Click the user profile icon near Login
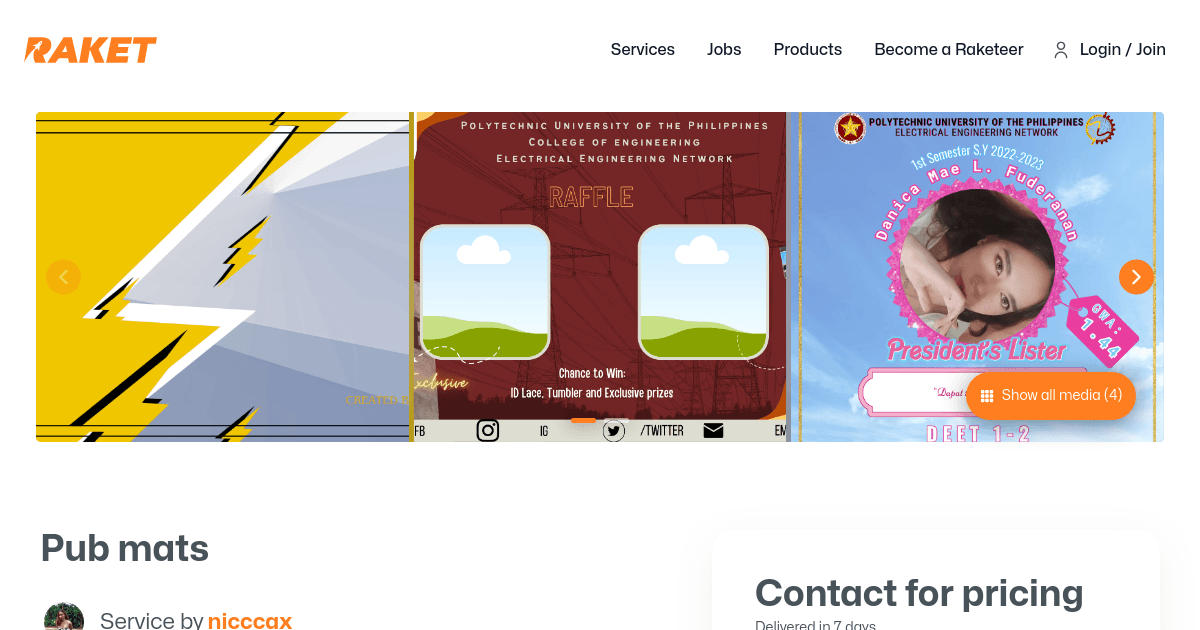 pyautogui.click(x=1061, y=50)
